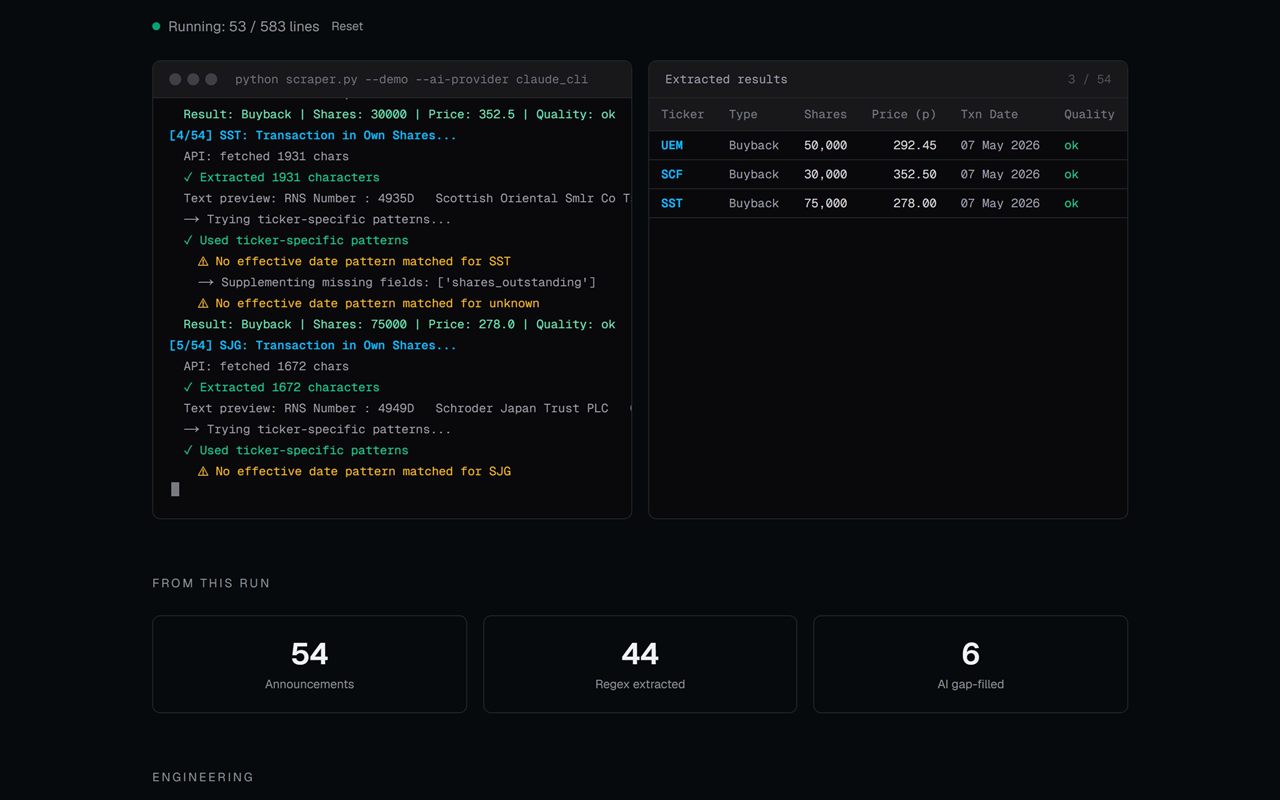Click the warning icon on the SJG date line
Image resolution: width=1280 pixels, height=800 pixels.
pyautogui.click(x=203, y=471)
